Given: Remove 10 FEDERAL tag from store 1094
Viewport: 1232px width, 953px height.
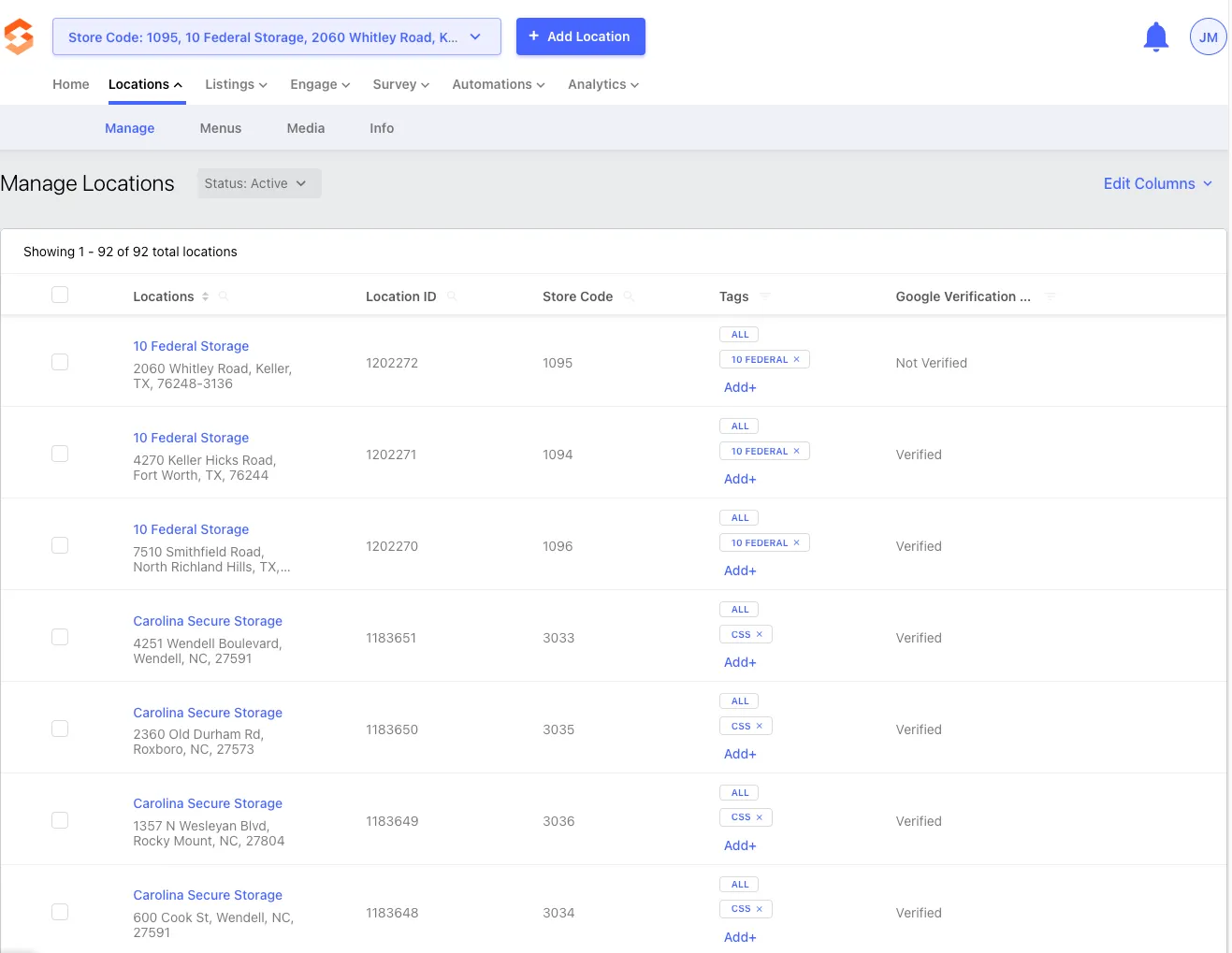Looking at the screenshot, I should [797, 451].
